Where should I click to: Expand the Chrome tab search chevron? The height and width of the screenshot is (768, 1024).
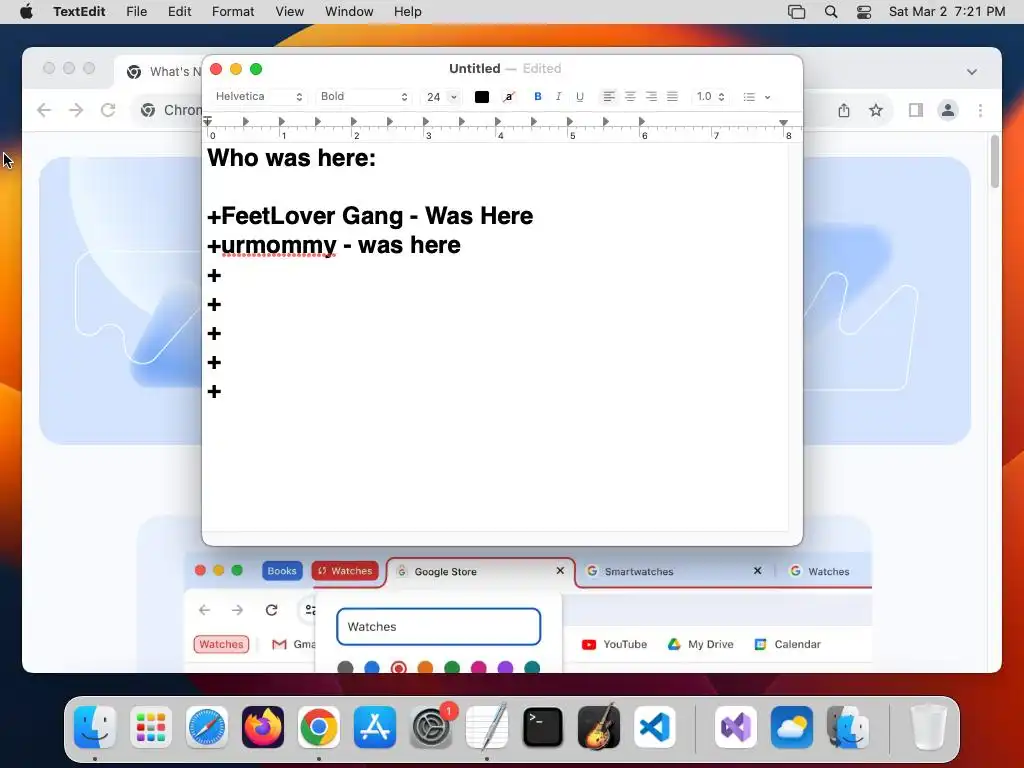click(x=972, y=72)
